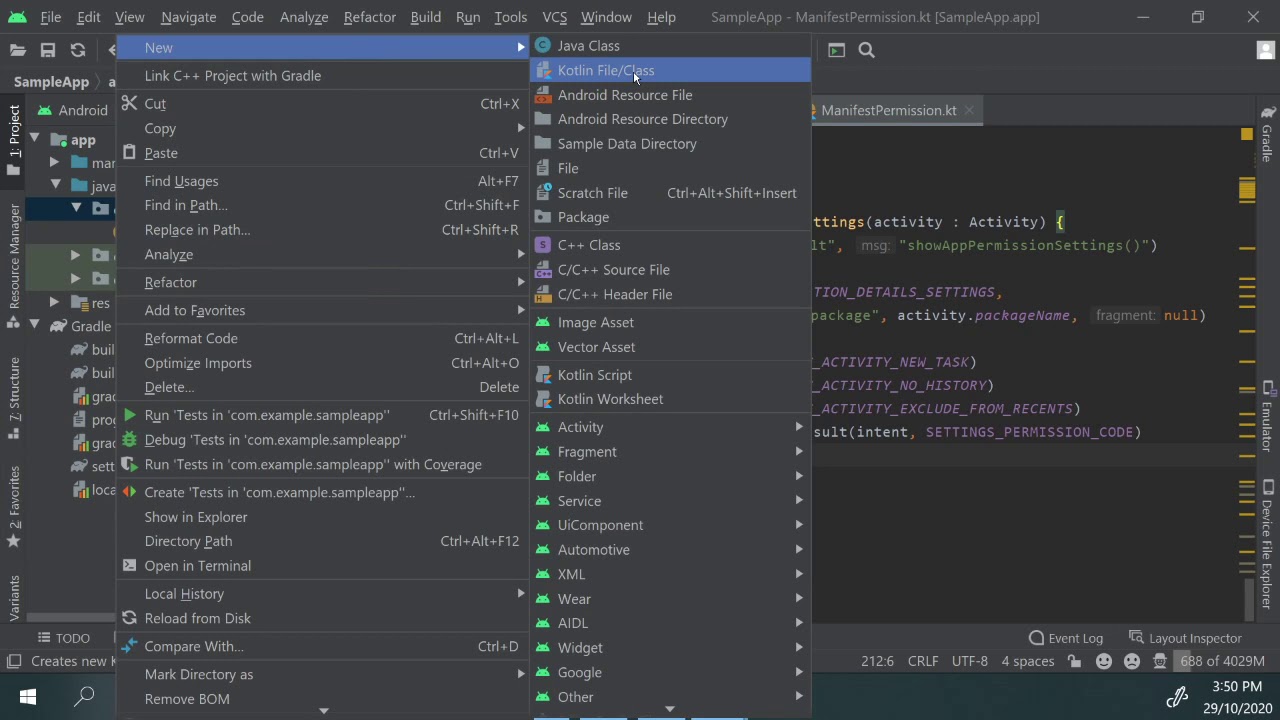
Task: Choose Scratch File in New submenu
Action: pos(670,193)
